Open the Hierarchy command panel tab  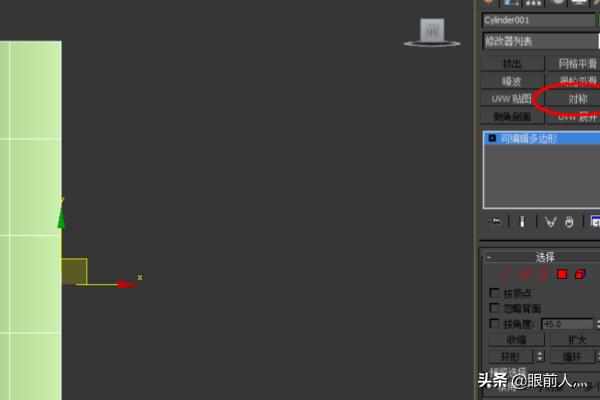click(x=533, y=3)
